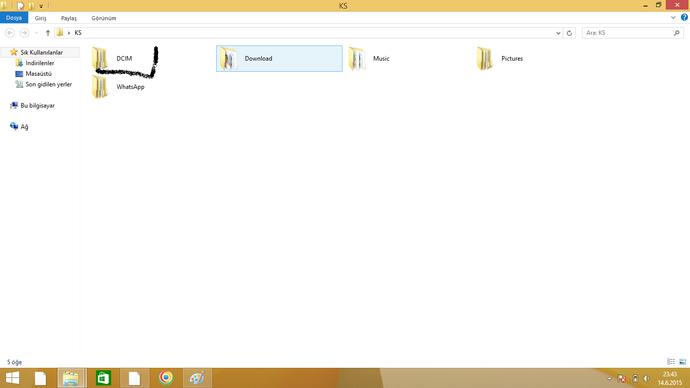Click the Bu bilgisayar computer icon
690x388 pixels.
click(x=14, y=106)
